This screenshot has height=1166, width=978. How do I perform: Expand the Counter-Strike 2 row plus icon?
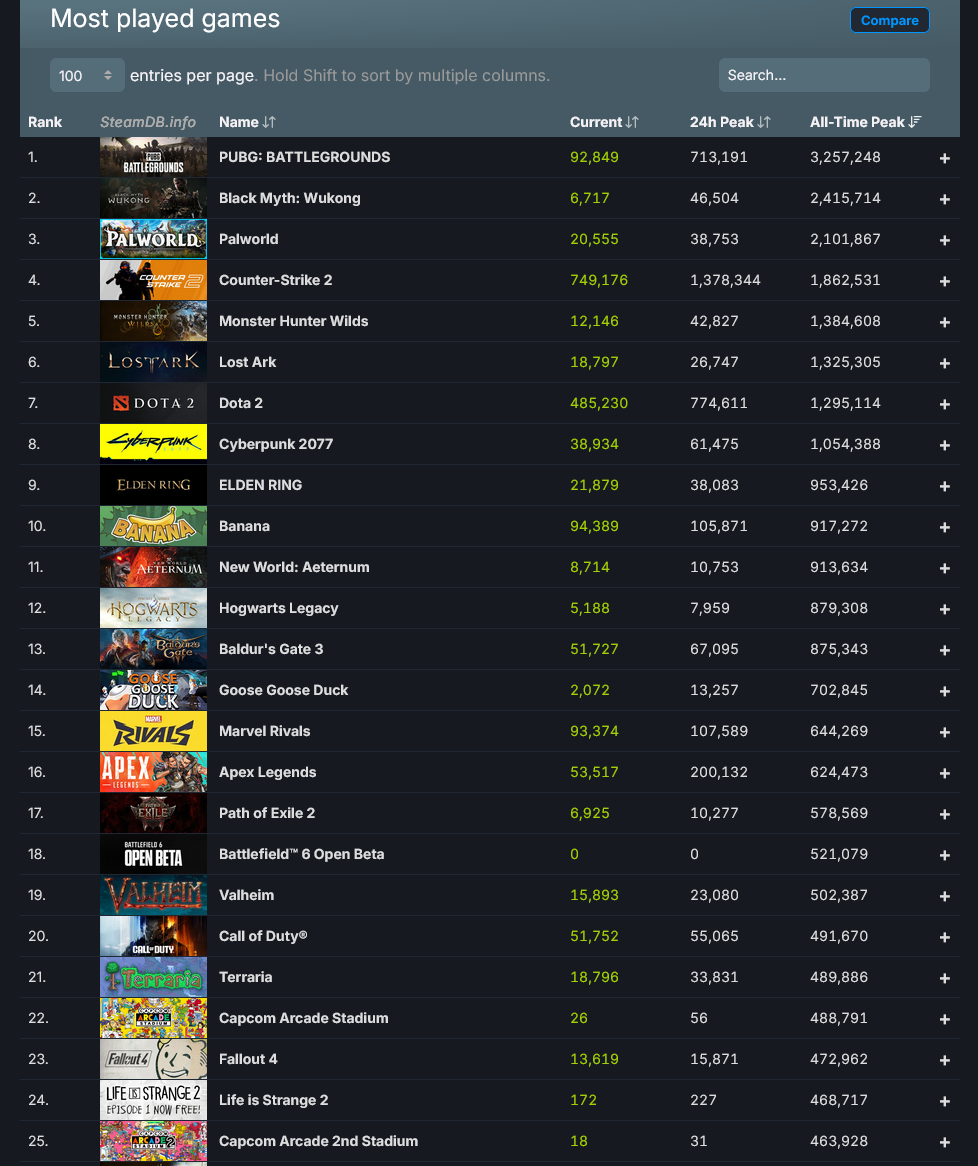point(945,281)
